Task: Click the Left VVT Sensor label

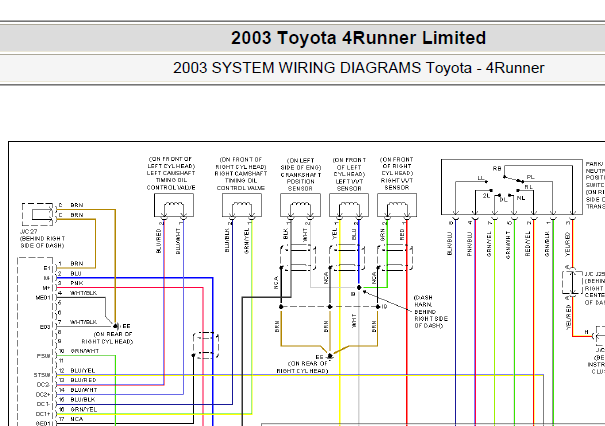Action: [349, 174]
